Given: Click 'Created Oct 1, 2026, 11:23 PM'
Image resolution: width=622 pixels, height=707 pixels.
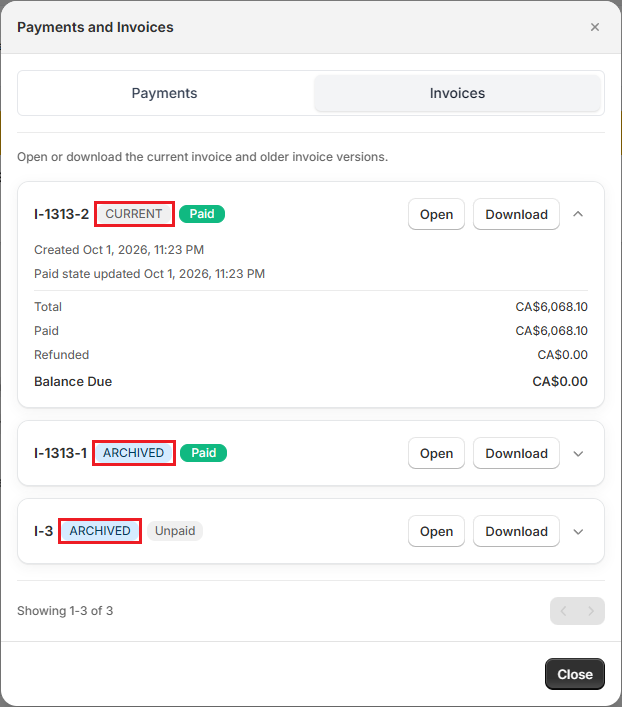Looking at the screenshot, I should (119, 250).
